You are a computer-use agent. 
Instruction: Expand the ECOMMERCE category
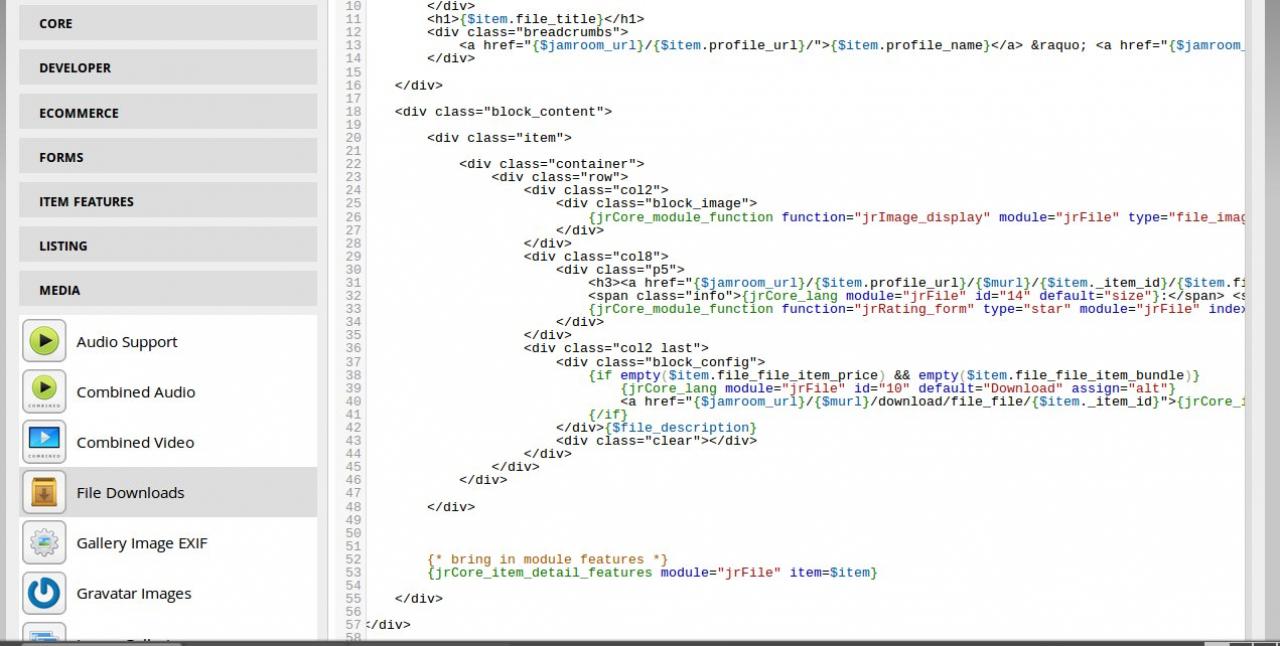(x=168, y=113)
